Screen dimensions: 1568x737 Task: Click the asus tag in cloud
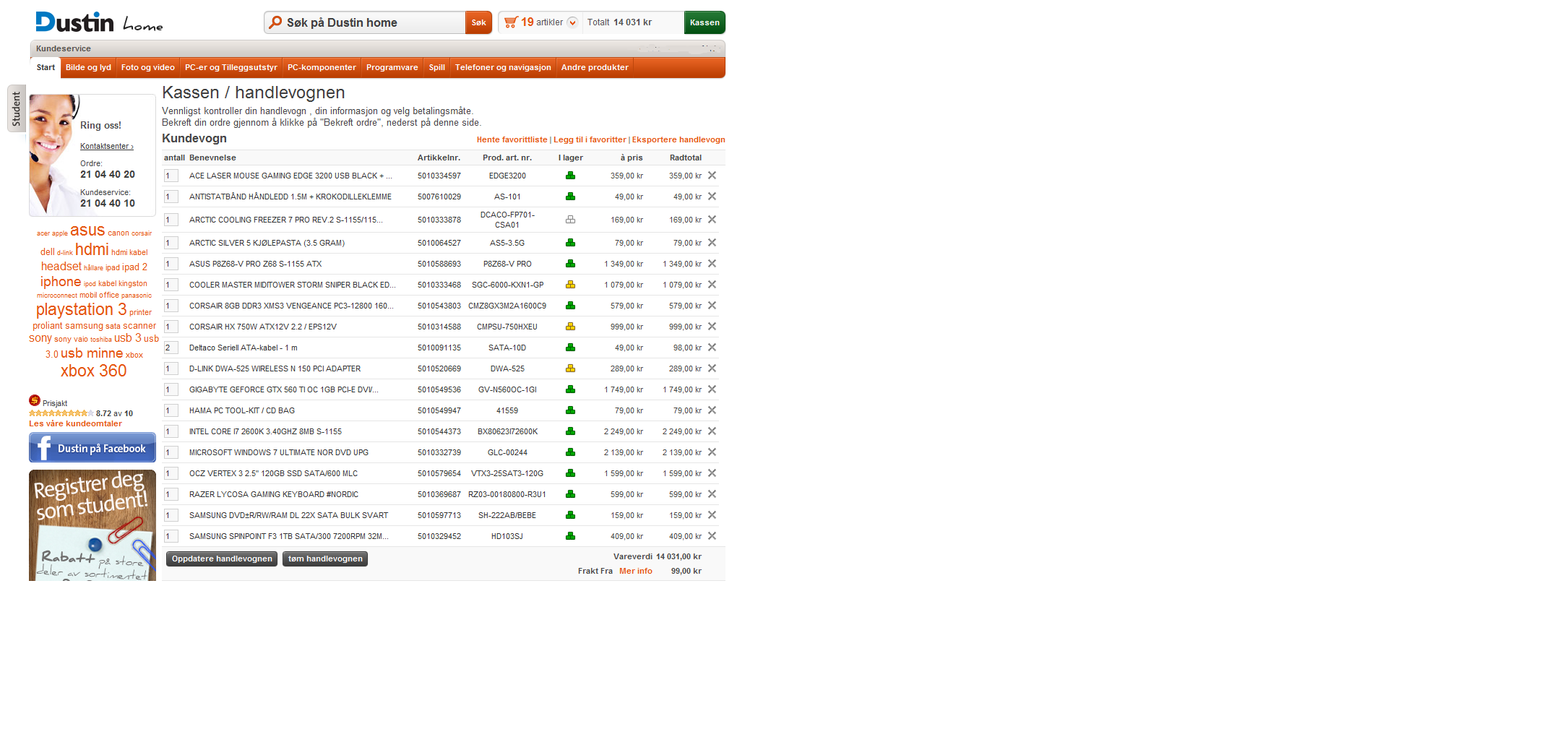pyautogui.click(x=87, y=230)
